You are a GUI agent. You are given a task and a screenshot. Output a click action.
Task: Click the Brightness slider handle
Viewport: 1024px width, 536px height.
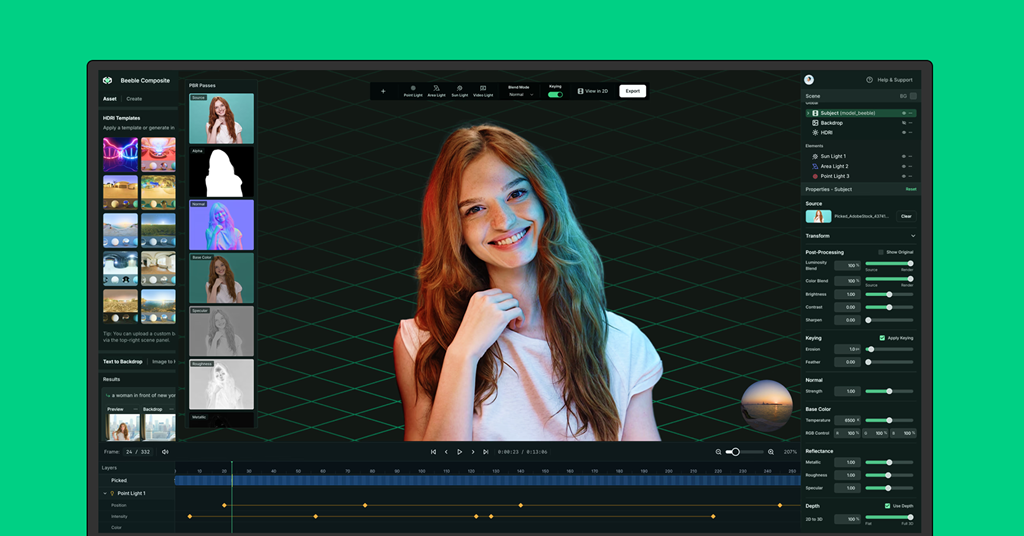(889, 294)
